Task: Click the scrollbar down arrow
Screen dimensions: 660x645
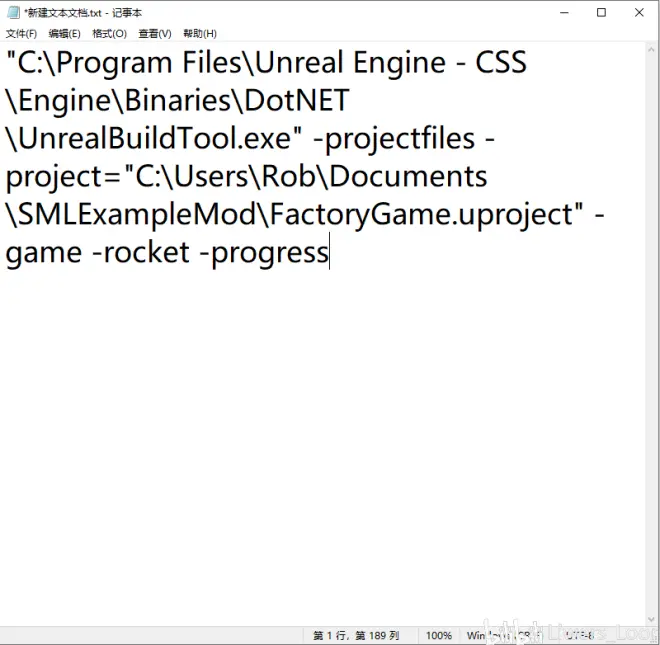Action: (x=652, y=619)
